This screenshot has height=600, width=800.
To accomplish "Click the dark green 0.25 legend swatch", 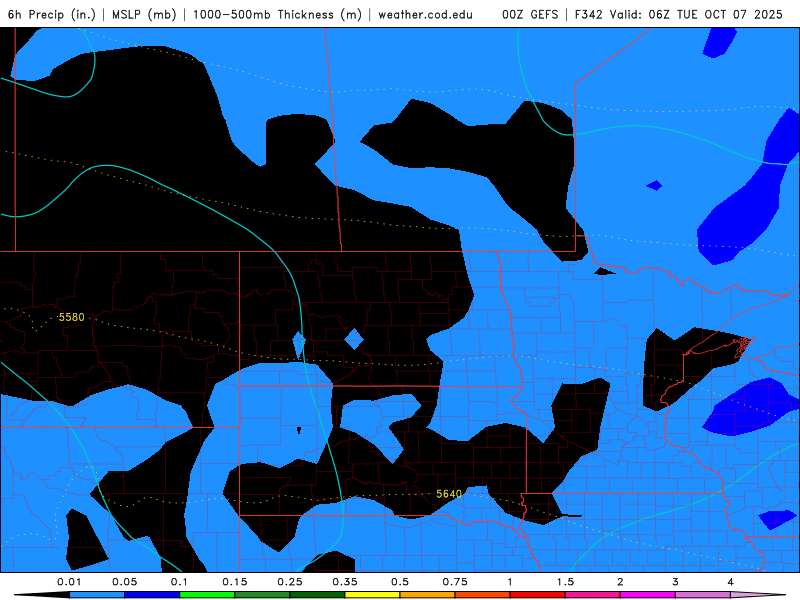I will click(317, 595).
